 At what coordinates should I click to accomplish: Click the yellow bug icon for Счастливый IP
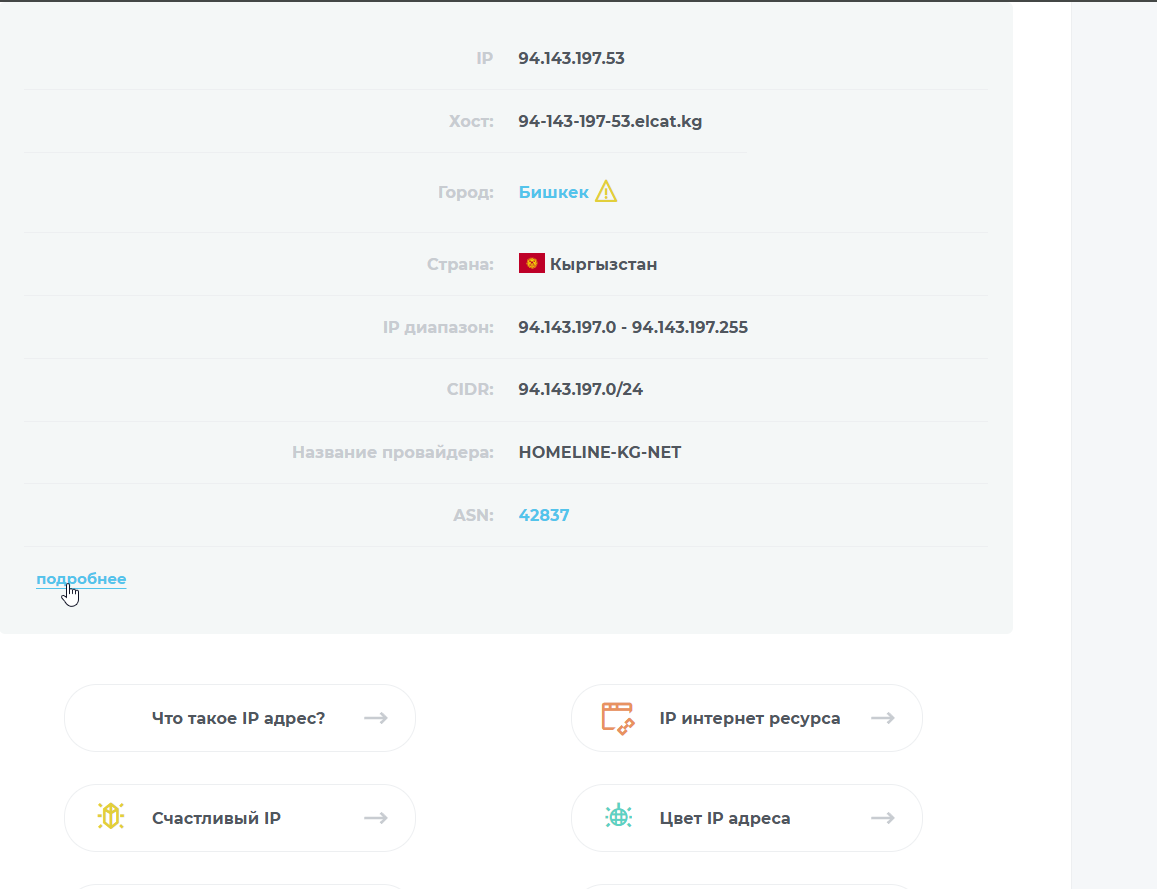coord(111,817)
